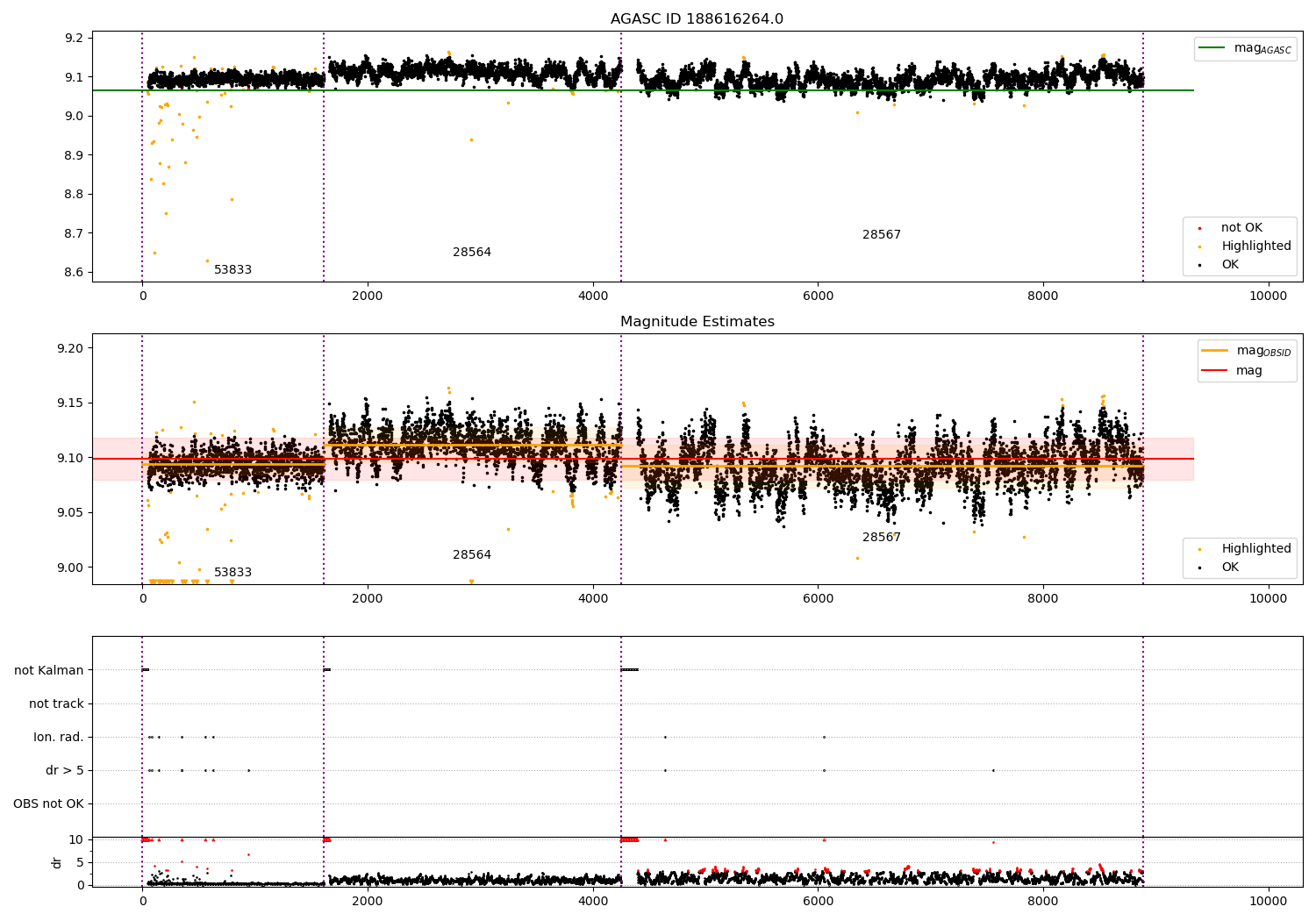This screenshot has width=1316, height=921.
Task: Click obsid label 28567 in Magnitude Estimates plot
Action: 882,538
